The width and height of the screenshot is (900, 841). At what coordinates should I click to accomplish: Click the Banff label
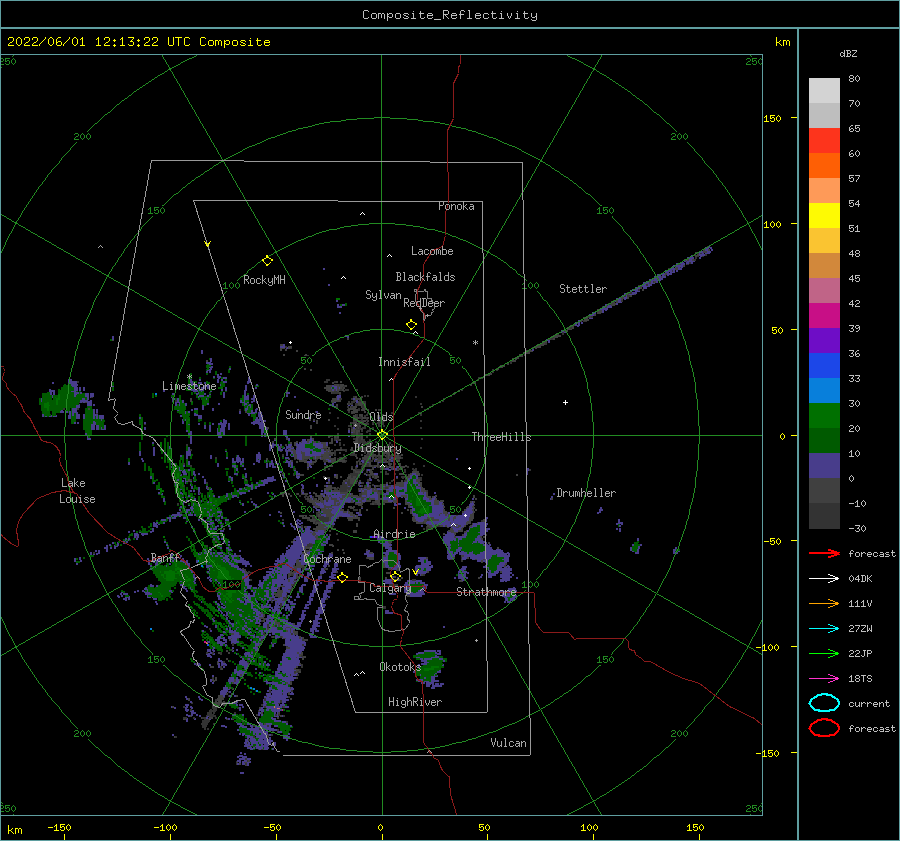(165, 557)
